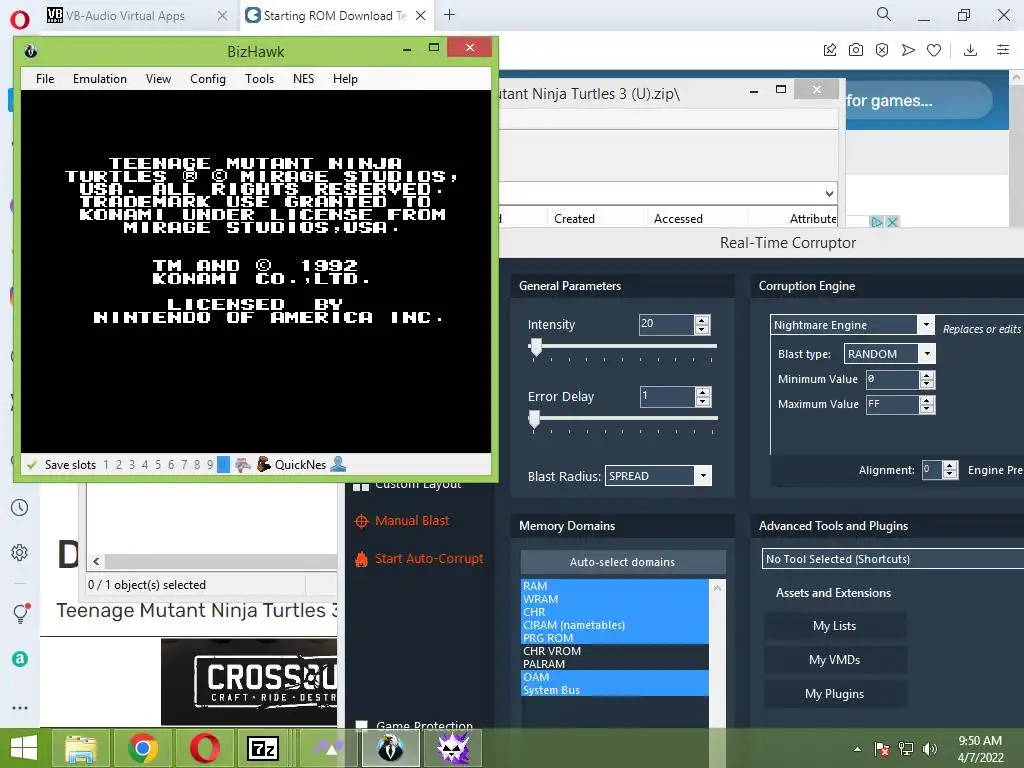Image resolution: width=1024 pixels, height=768 pixels.
Task: Click the Opera snapshot camera icon
Action: click(x=856, y=50)
